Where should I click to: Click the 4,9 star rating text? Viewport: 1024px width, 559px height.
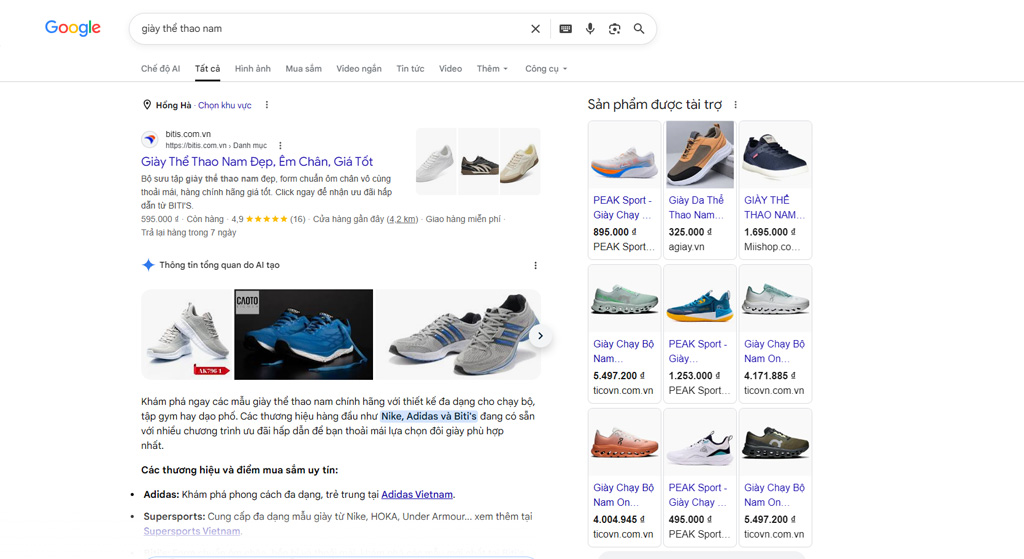(x=237, y=219)
